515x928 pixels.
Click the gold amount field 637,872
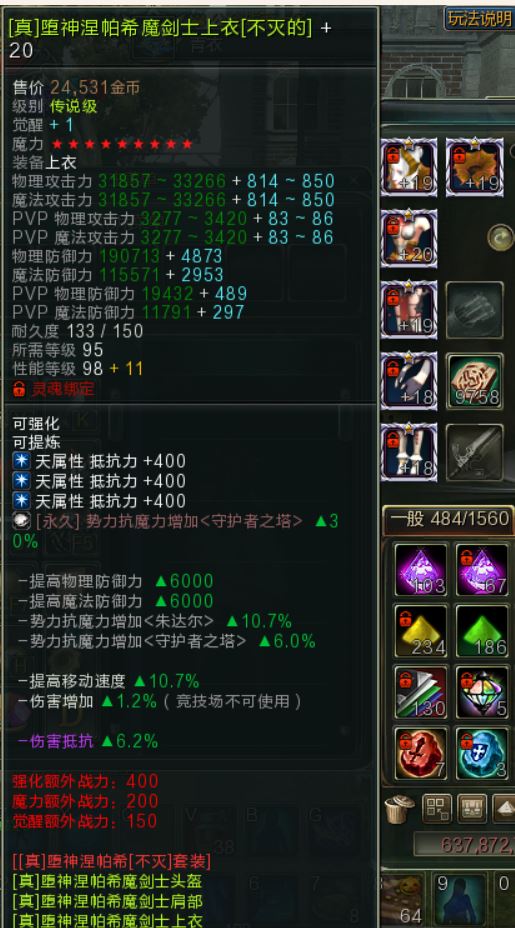click(x=464, y=844)
